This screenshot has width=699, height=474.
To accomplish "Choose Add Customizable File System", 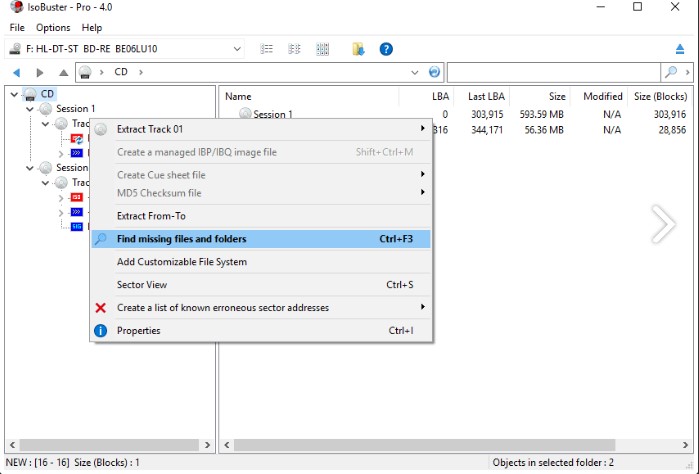I will tap(261, 262).
